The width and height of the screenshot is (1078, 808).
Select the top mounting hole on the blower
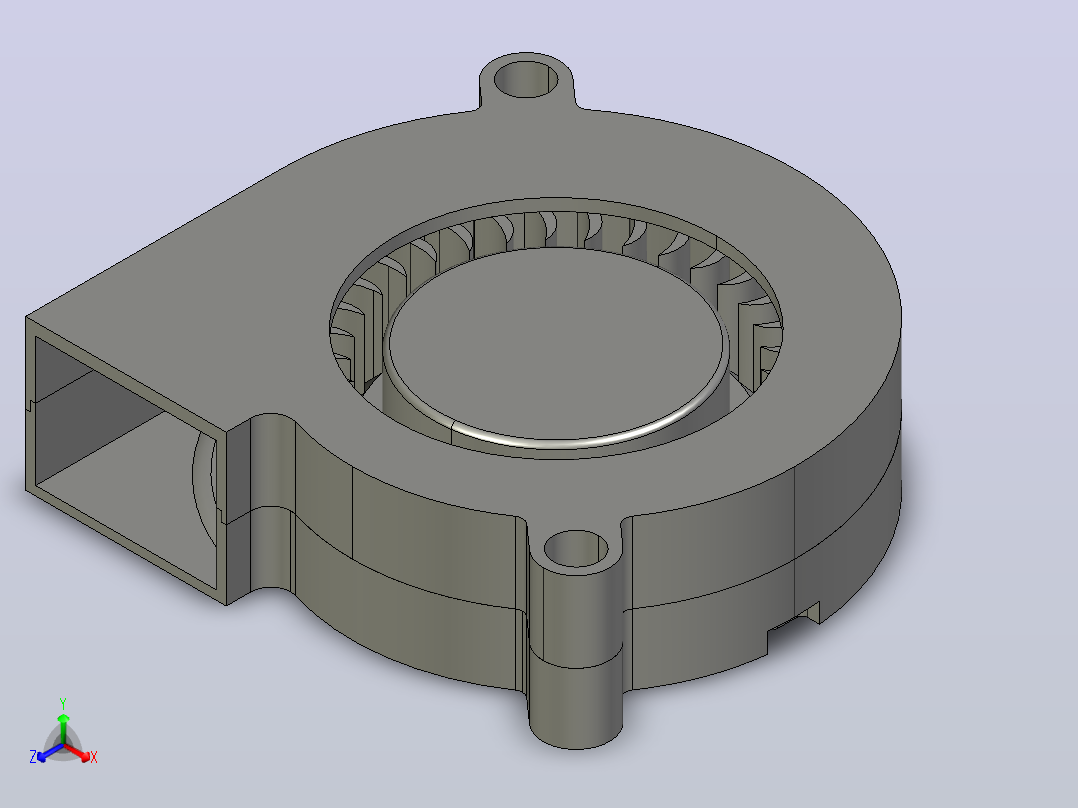[527, 78]
